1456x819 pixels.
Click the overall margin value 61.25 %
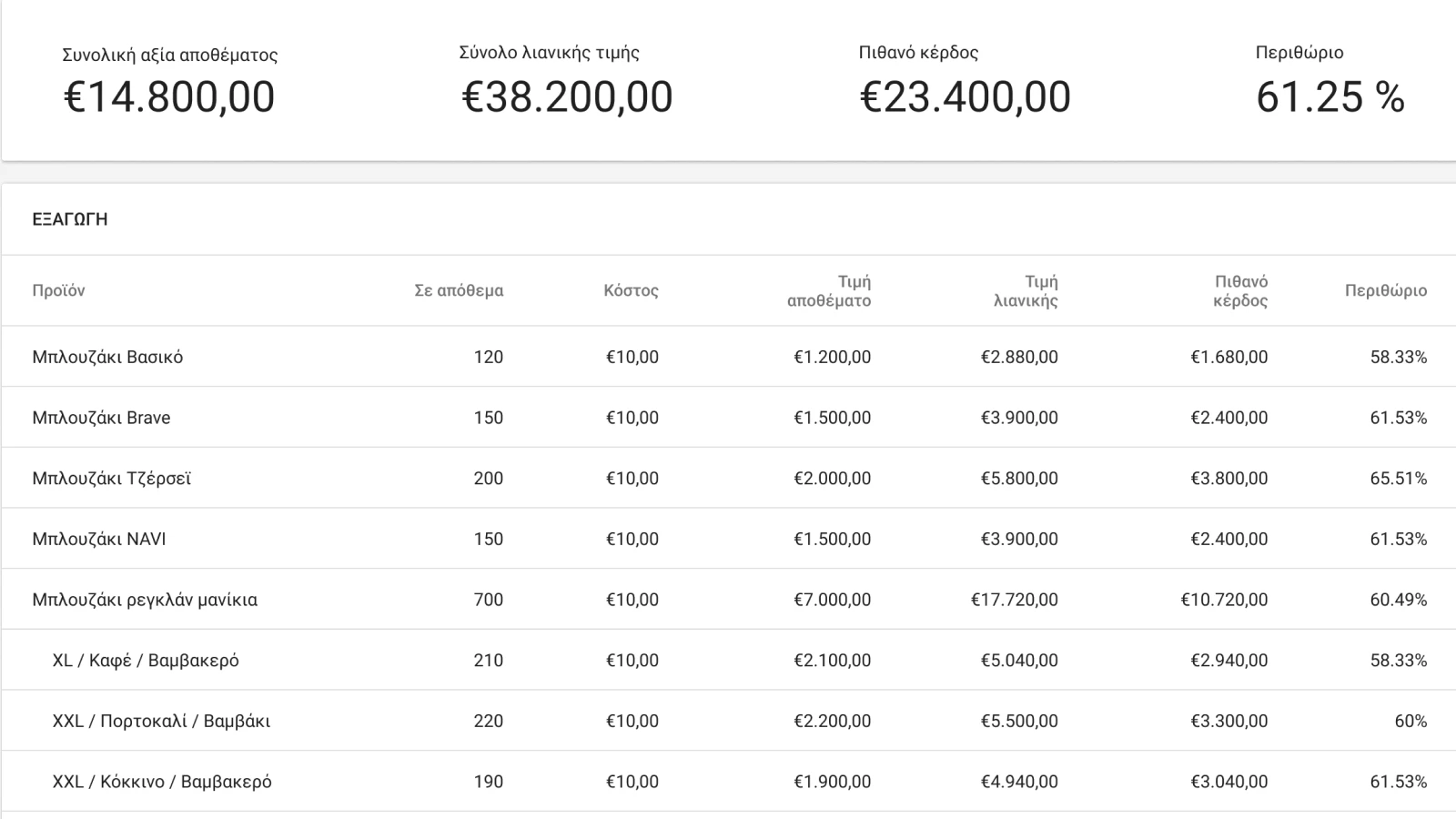tap(1330, 97)
